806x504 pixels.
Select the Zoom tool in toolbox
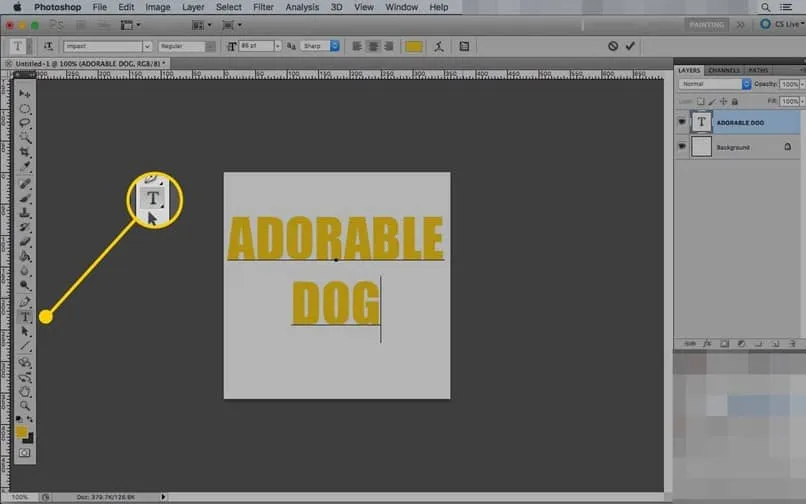pos(26,405)
